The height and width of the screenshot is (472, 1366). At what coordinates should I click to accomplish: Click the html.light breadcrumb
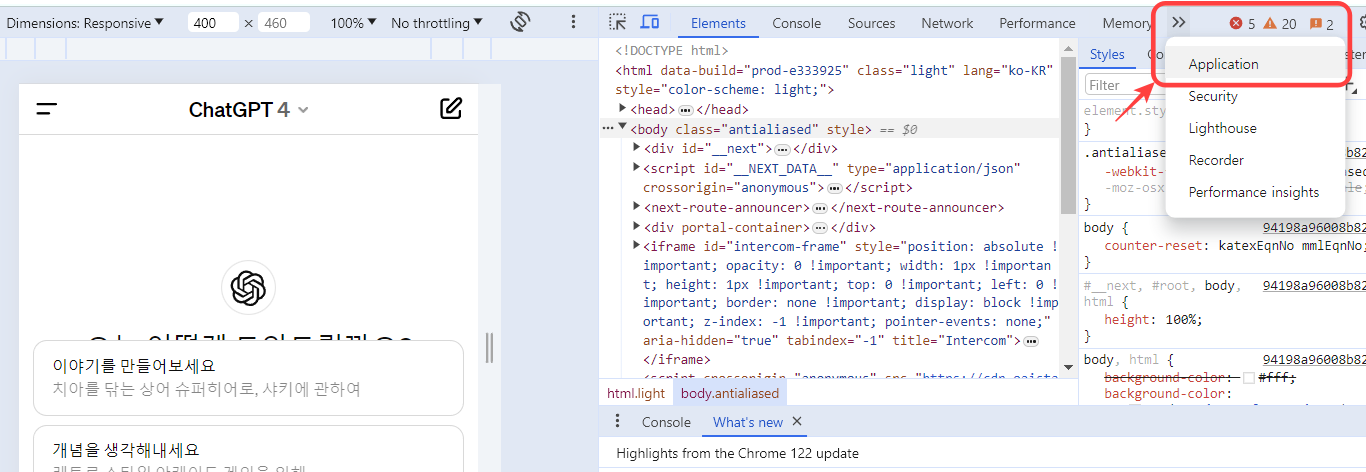pos(636,393)
